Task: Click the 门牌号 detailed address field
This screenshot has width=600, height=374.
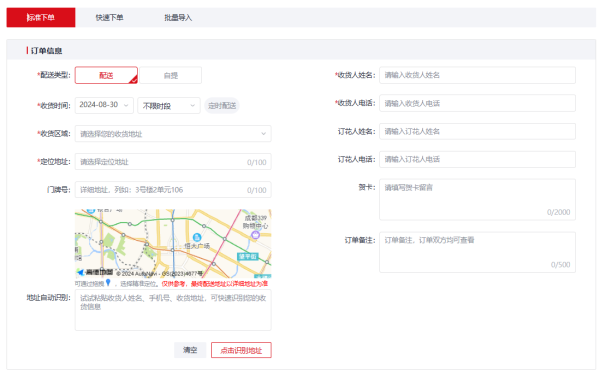Action: point(173,189)
